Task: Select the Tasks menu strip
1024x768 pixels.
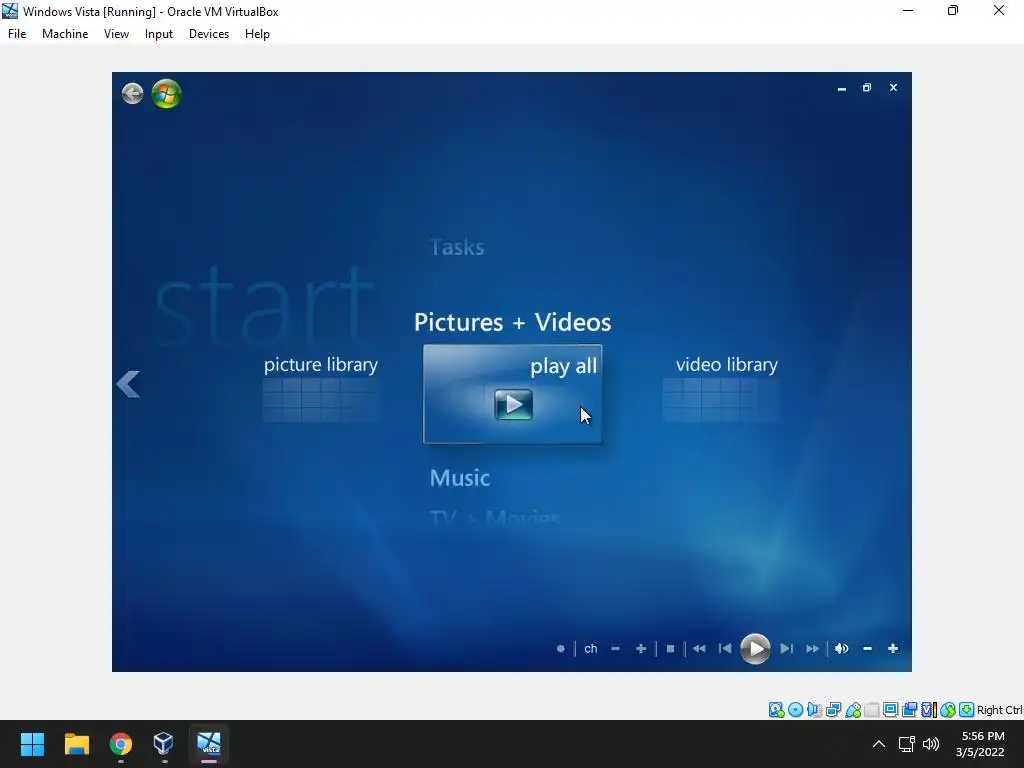Action: 457,248
